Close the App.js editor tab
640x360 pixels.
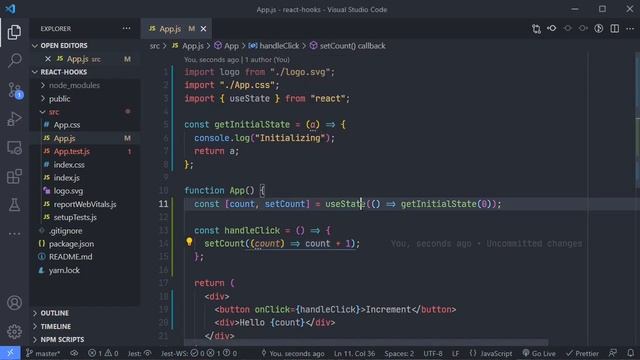click(203, 29)
